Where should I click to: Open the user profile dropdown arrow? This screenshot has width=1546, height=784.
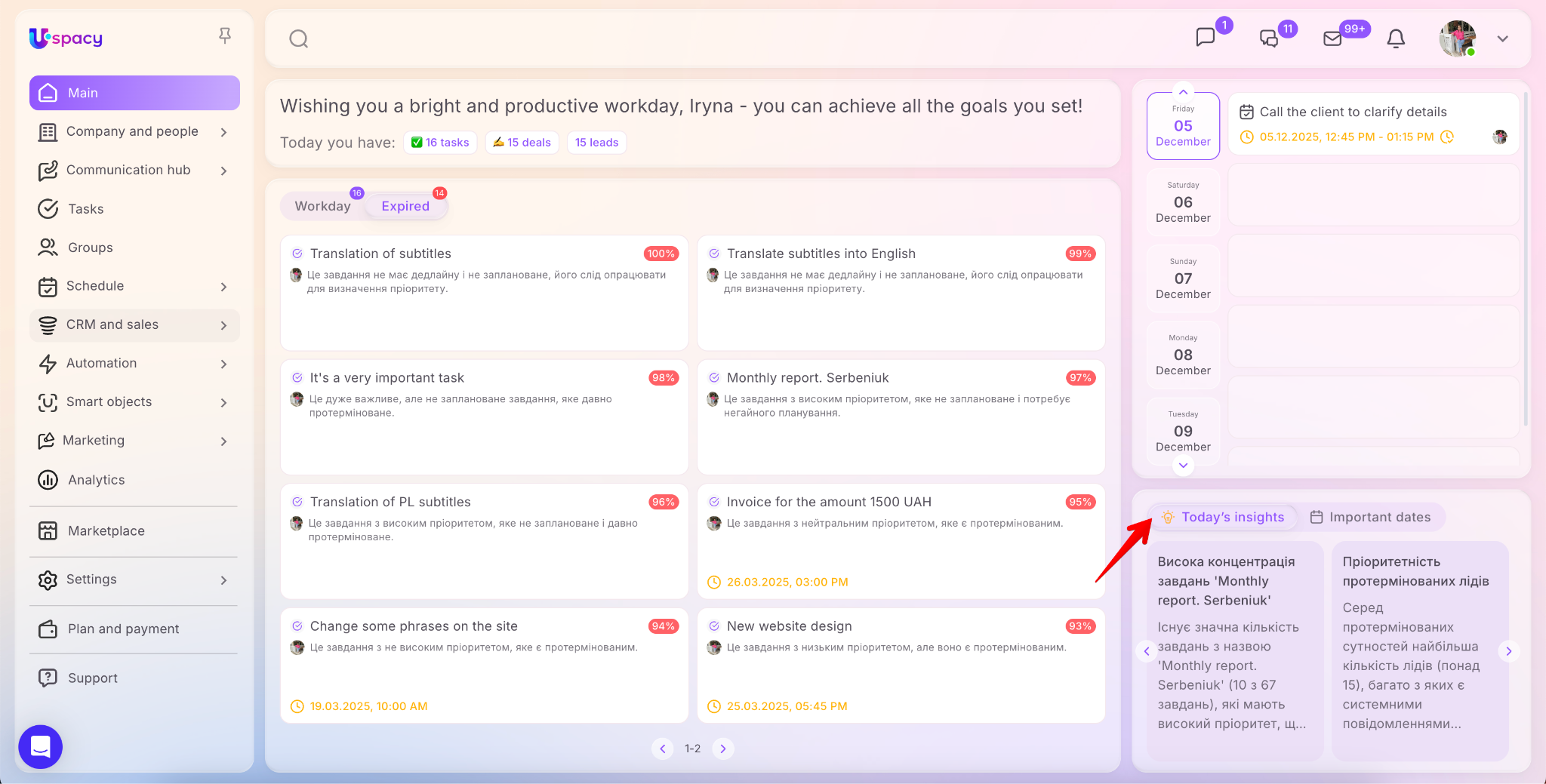click(x=1502, y=38)
